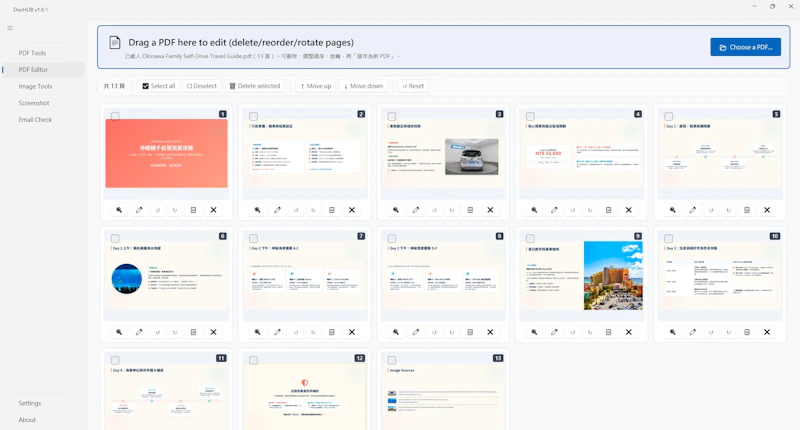The height and width of the screenshot is (430, 800).
Task: Mark page 5 checkbox
Action: click(668, 116)
